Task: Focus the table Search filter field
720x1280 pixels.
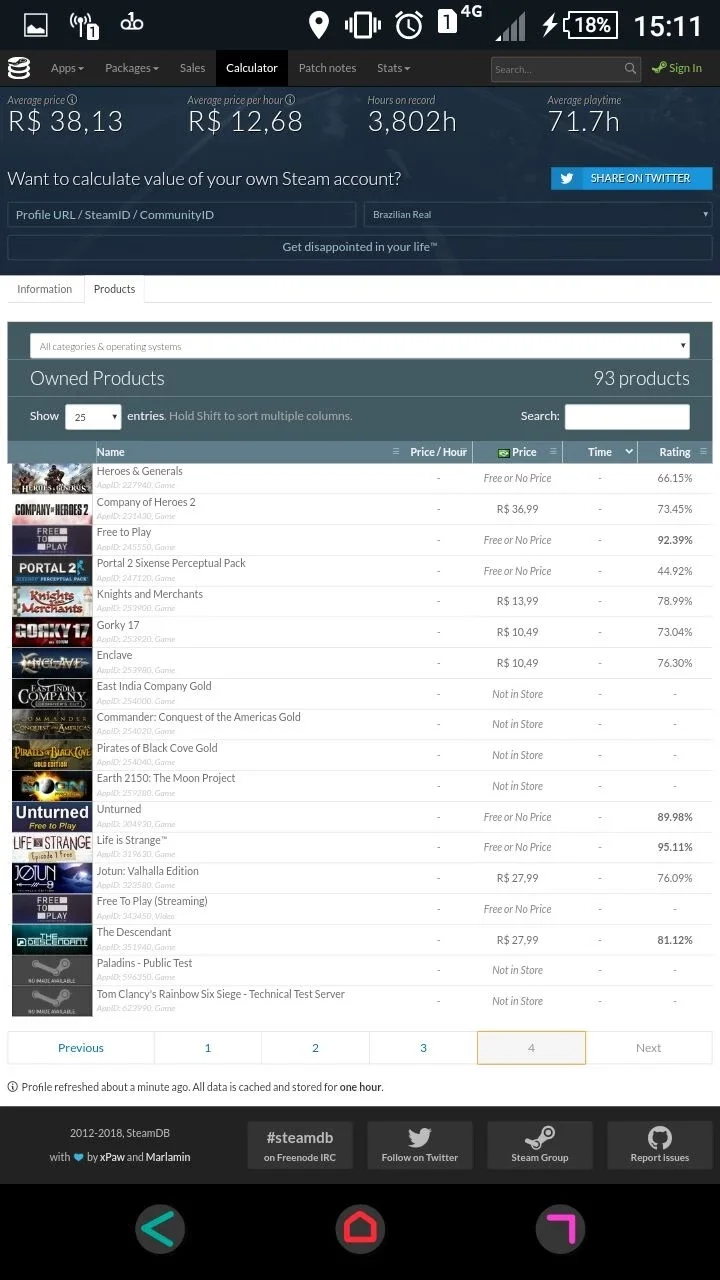Action: 627,416
